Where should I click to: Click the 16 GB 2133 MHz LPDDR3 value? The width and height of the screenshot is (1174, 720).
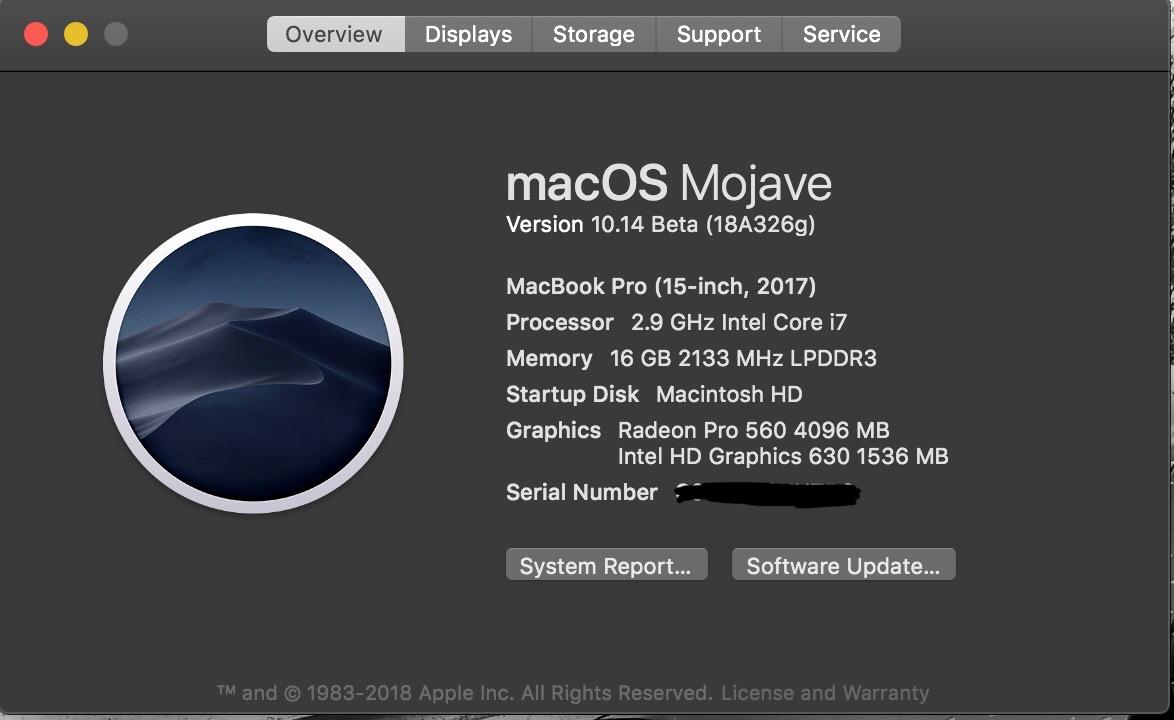point(743,359)
